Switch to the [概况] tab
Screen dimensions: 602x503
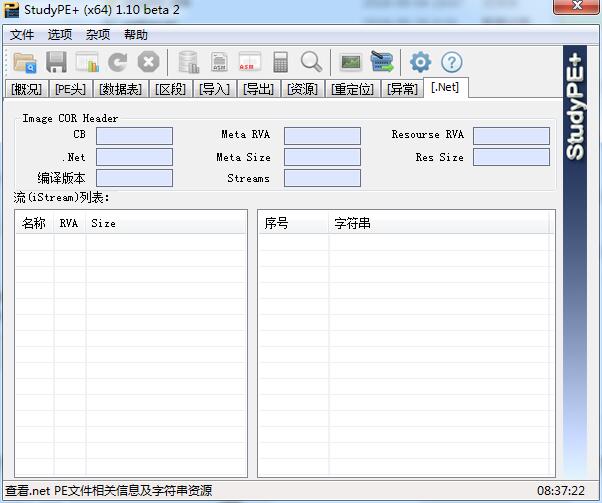coord(26,89)
